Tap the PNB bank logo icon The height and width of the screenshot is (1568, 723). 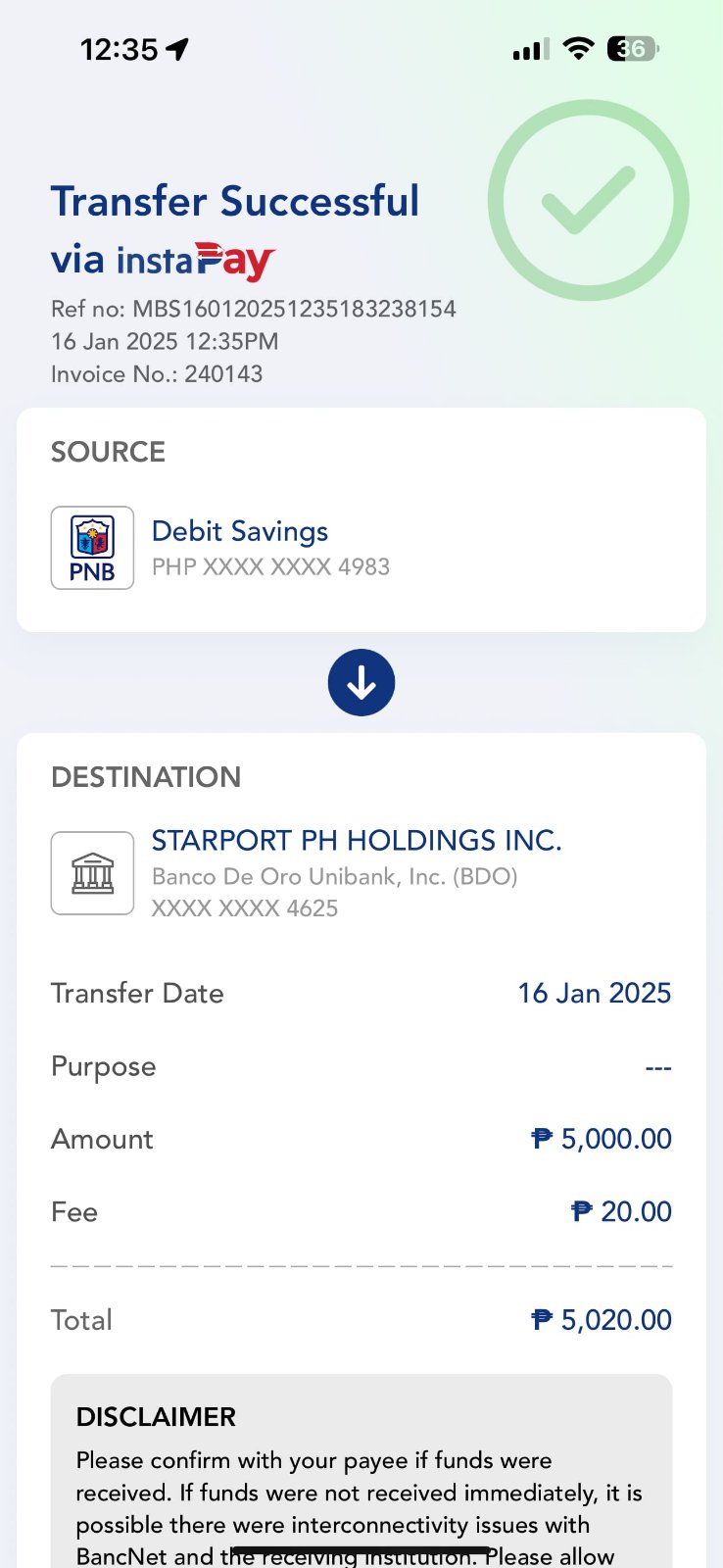pos(92,548)
